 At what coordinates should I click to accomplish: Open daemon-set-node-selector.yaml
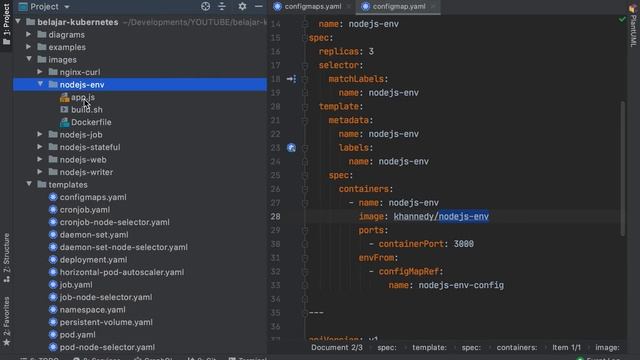[124, 247]
